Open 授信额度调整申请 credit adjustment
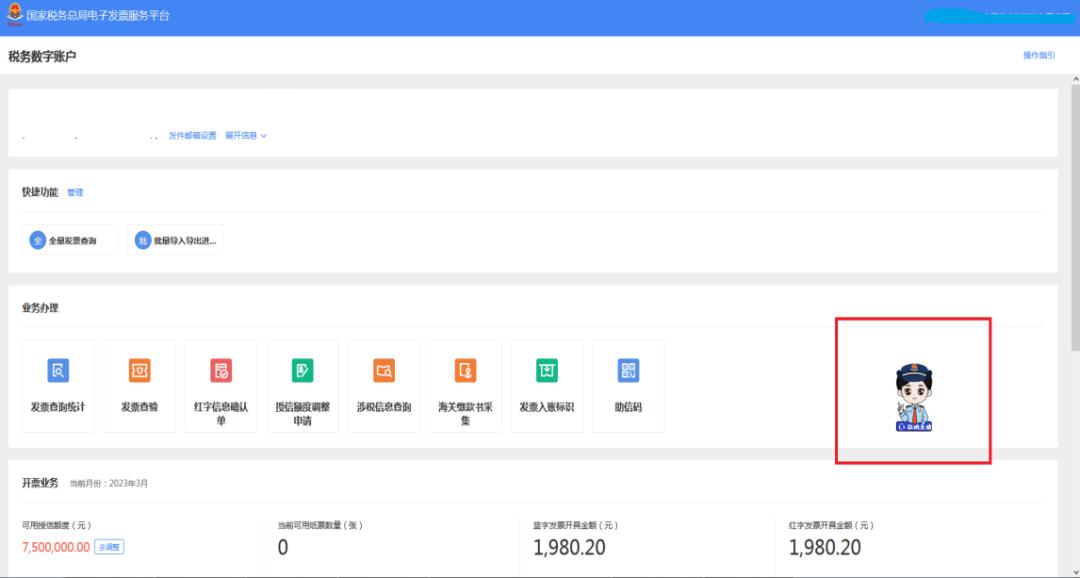This screenshot has width=1080, height=578. point(302,372)
